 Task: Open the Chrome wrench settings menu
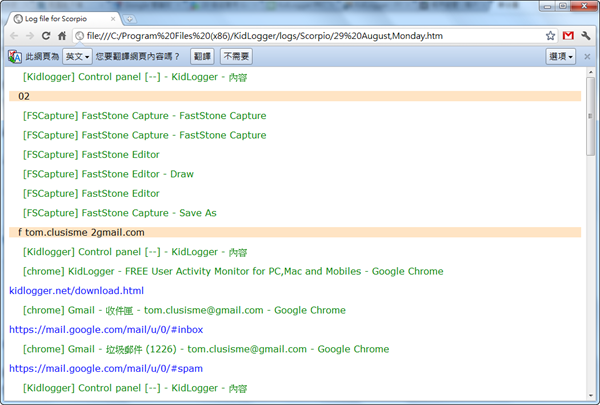pyautogui.click(x=585, y=35)
